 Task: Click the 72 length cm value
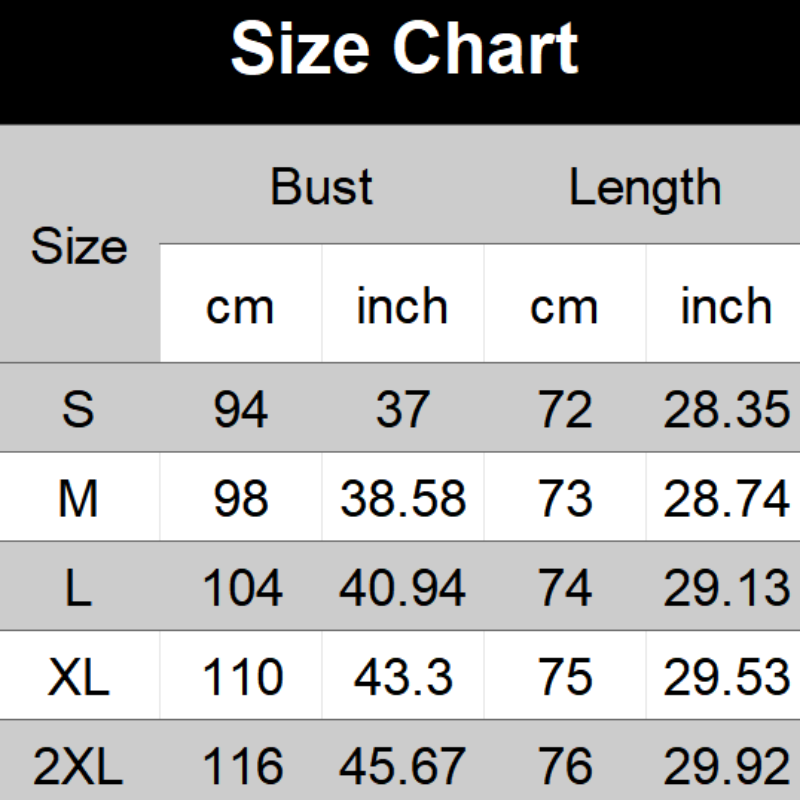point(564,409)
